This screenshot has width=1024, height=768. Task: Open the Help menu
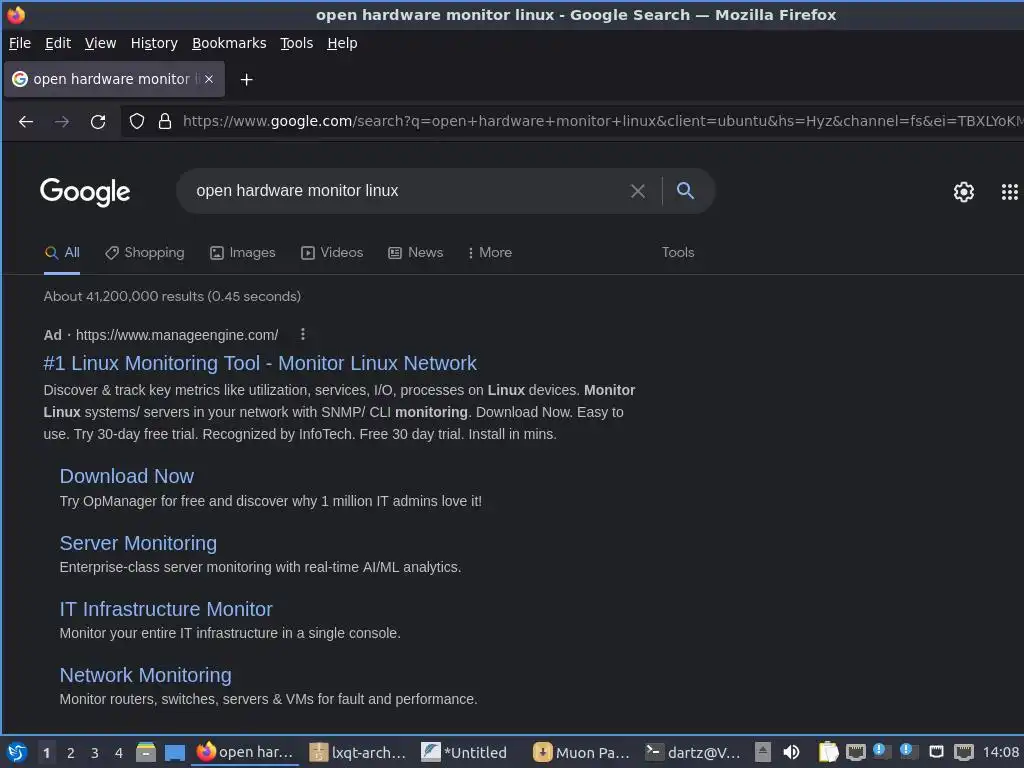point(342,43)
